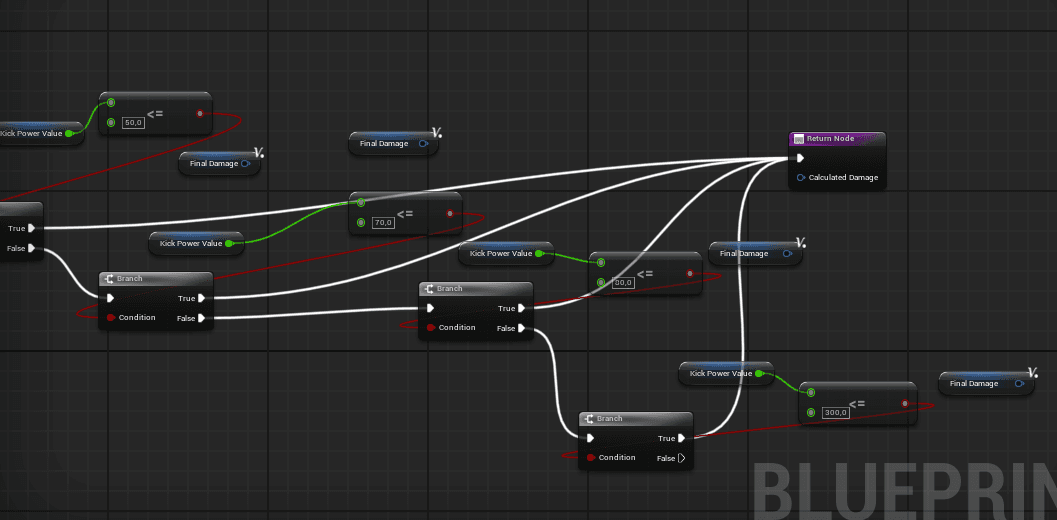1057x520 pixels.
Task: Click header of Branch wired to 70,0 comparison
Action: coord(156,279)
